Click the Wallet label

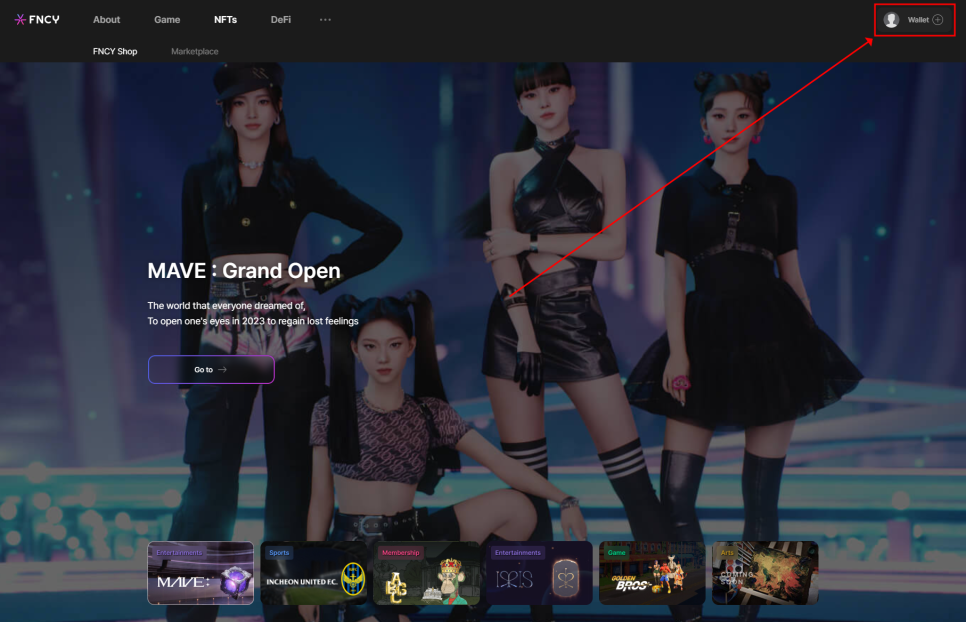tap(918, 20)
